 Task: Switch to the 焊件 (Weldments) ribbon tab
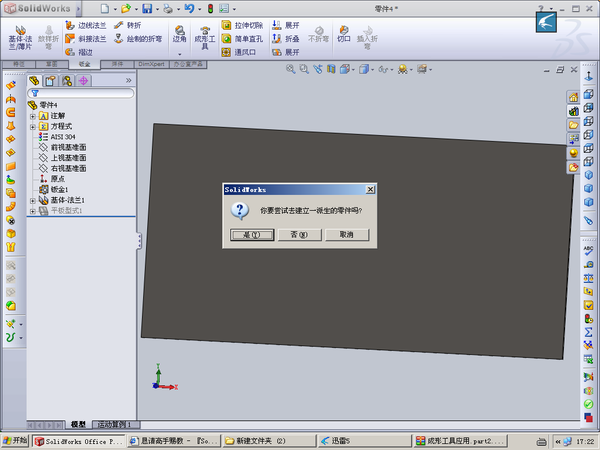click(117, 64)
